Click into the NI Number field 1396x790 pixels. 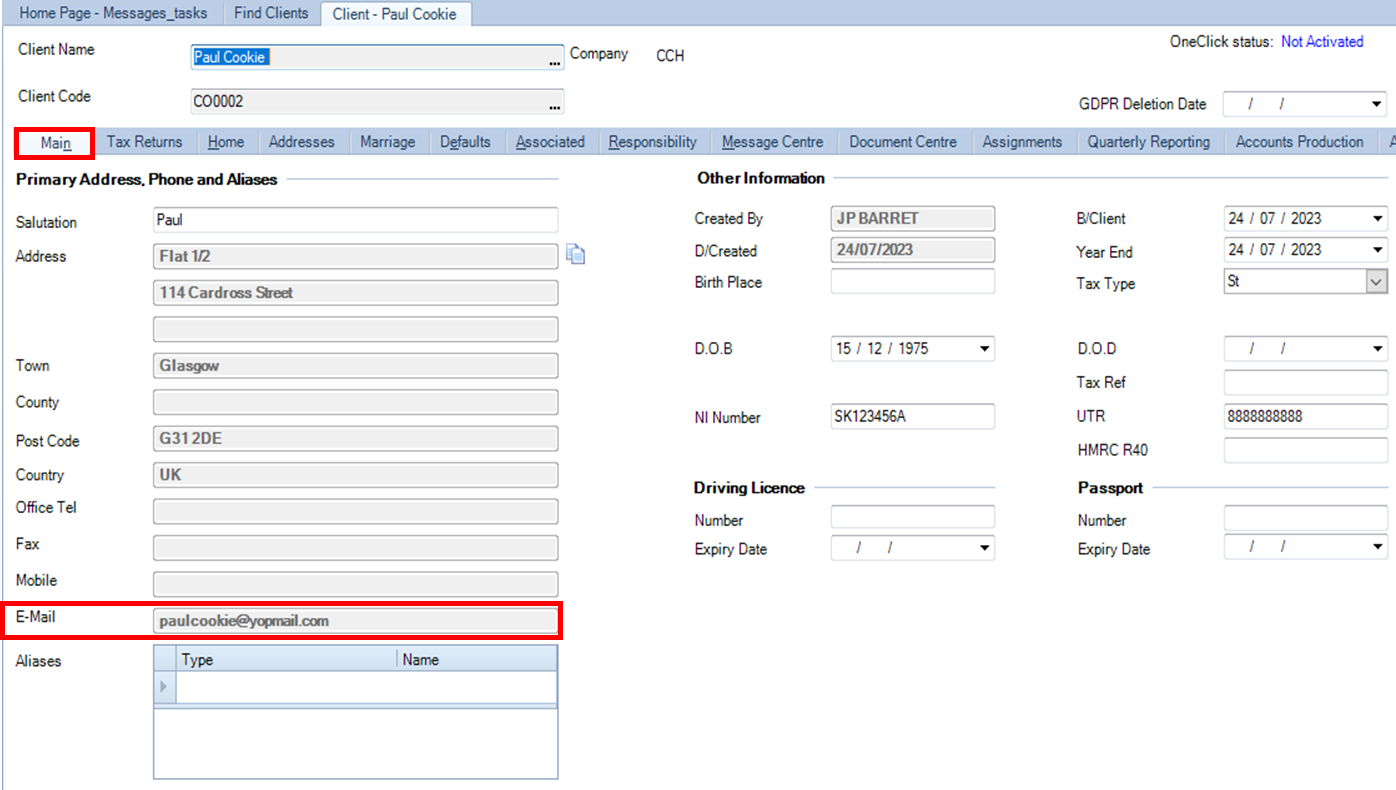click(913, 416)
